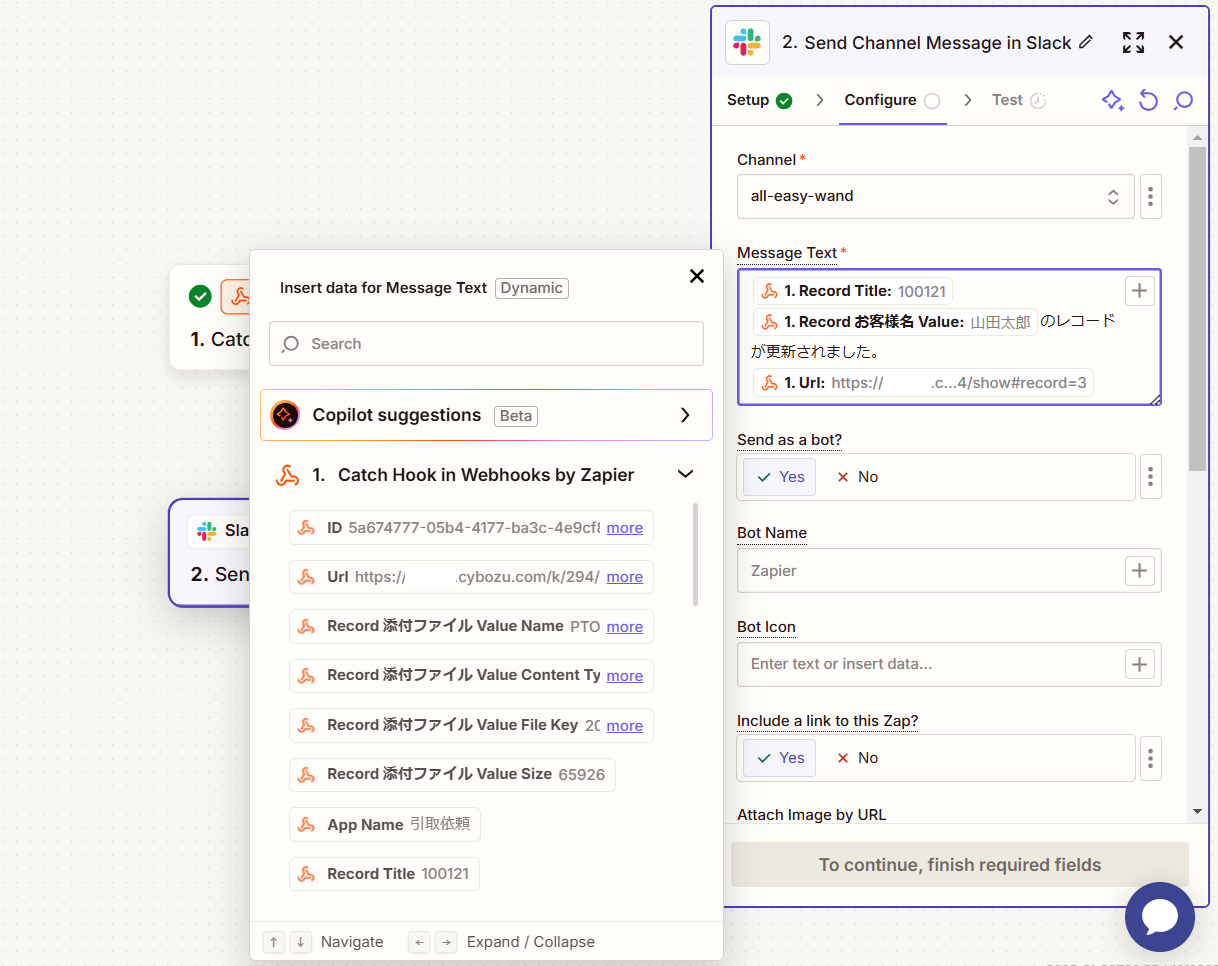Viewport: 1218px width, 966px height.
Task: Close the Insert data popup
Action: pos(697,276)
